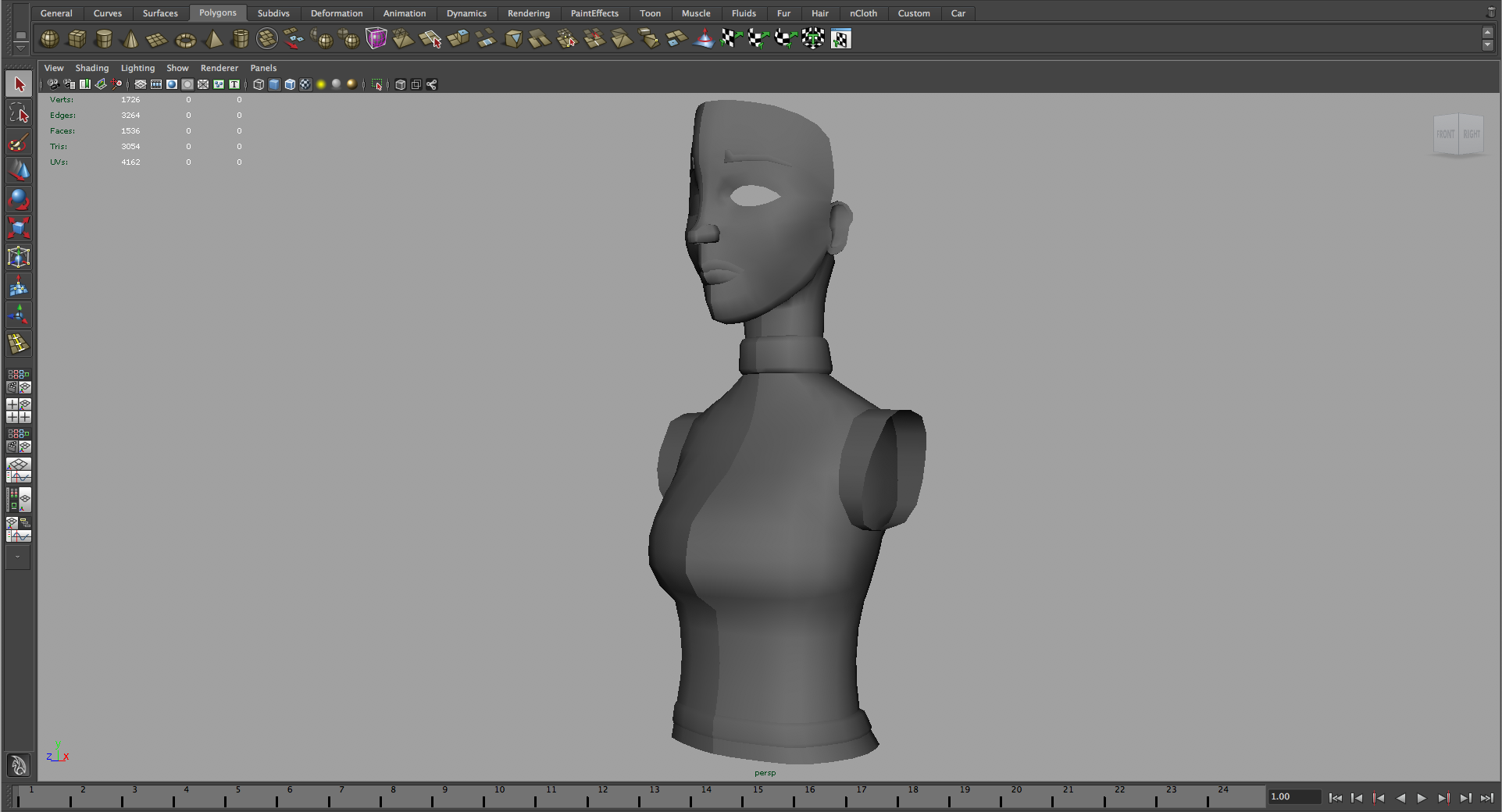Screen dimensions: 1502x812
Task: Create a polygon torus from shelf
Action: click(185, 39)
